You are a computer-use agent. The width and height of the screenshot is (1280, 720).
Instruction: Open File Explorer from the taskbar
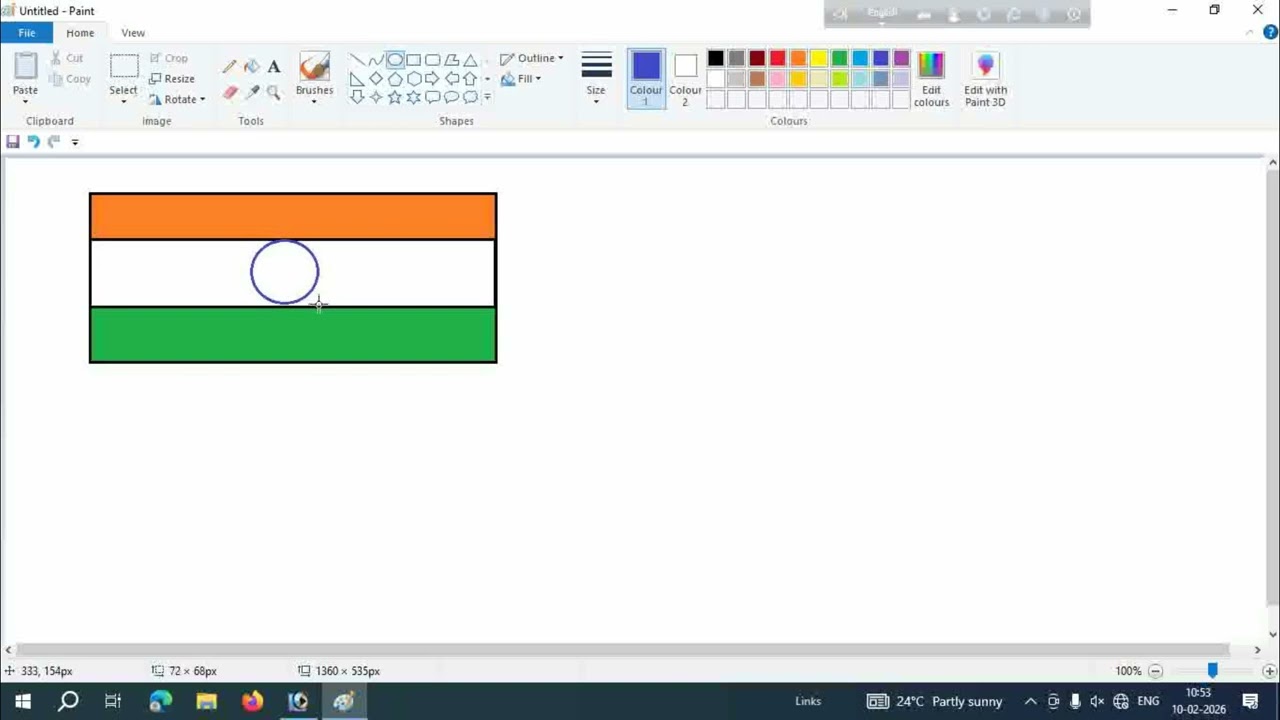click(x=206, y=701)
